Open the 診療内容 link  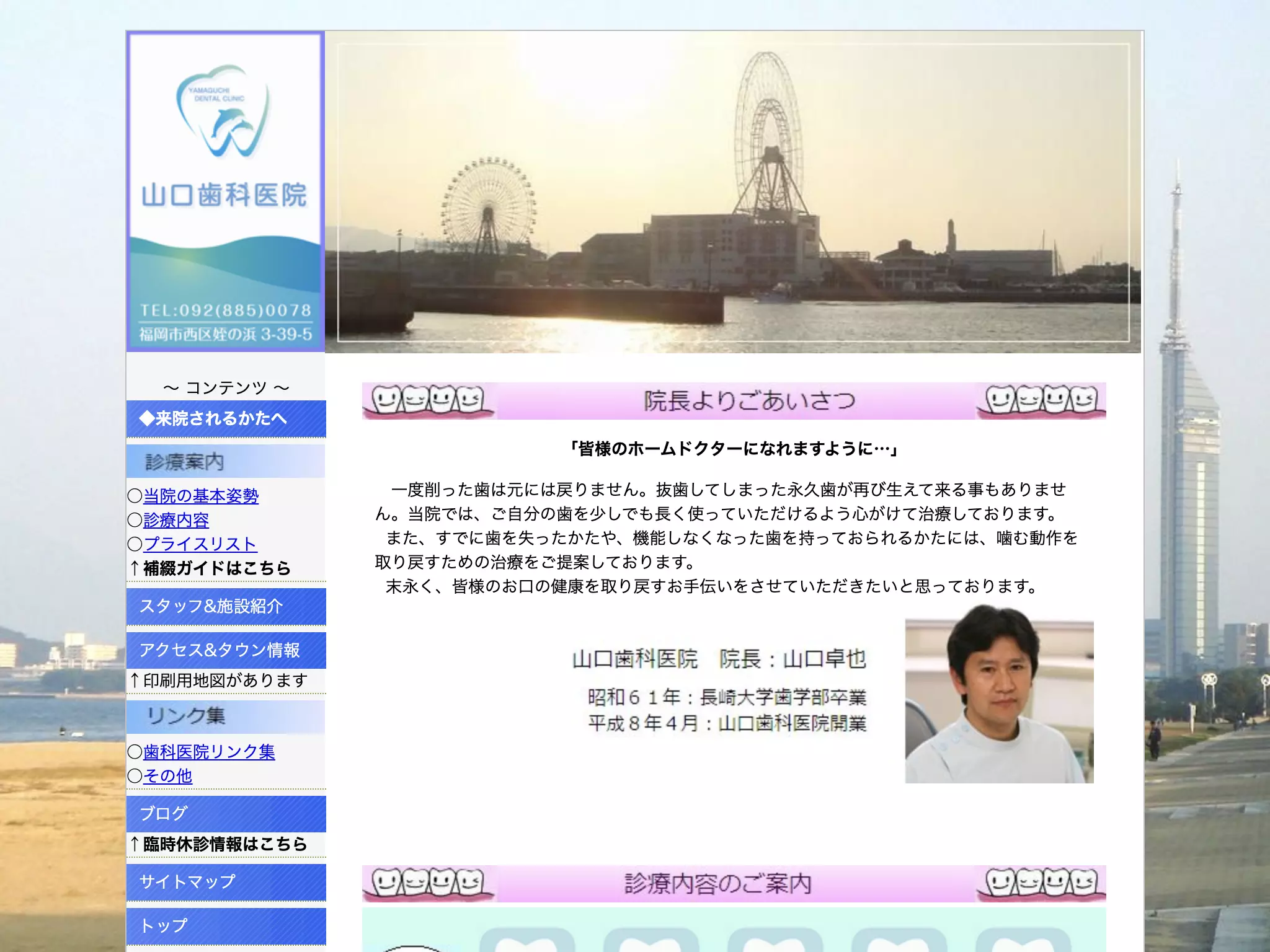click(x=176, y=520)
